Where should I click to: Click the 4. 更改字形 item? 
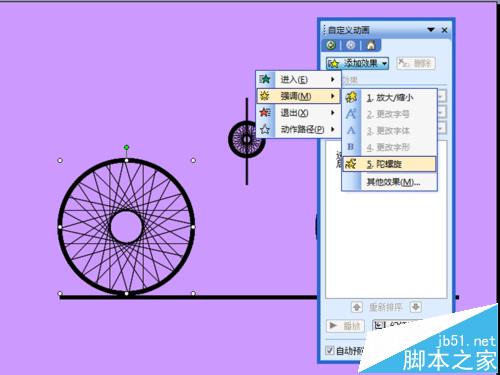(388, 147)
